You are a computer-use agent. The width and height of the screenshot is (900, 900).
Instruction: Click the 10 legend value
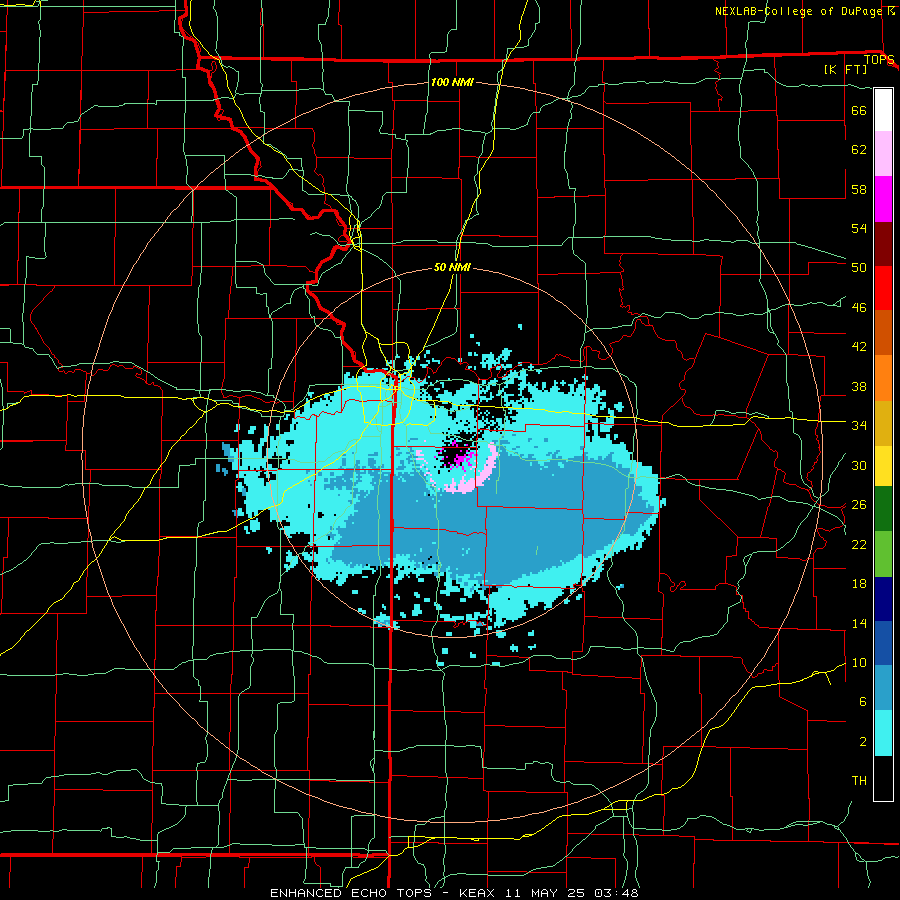tap(859, 662)
